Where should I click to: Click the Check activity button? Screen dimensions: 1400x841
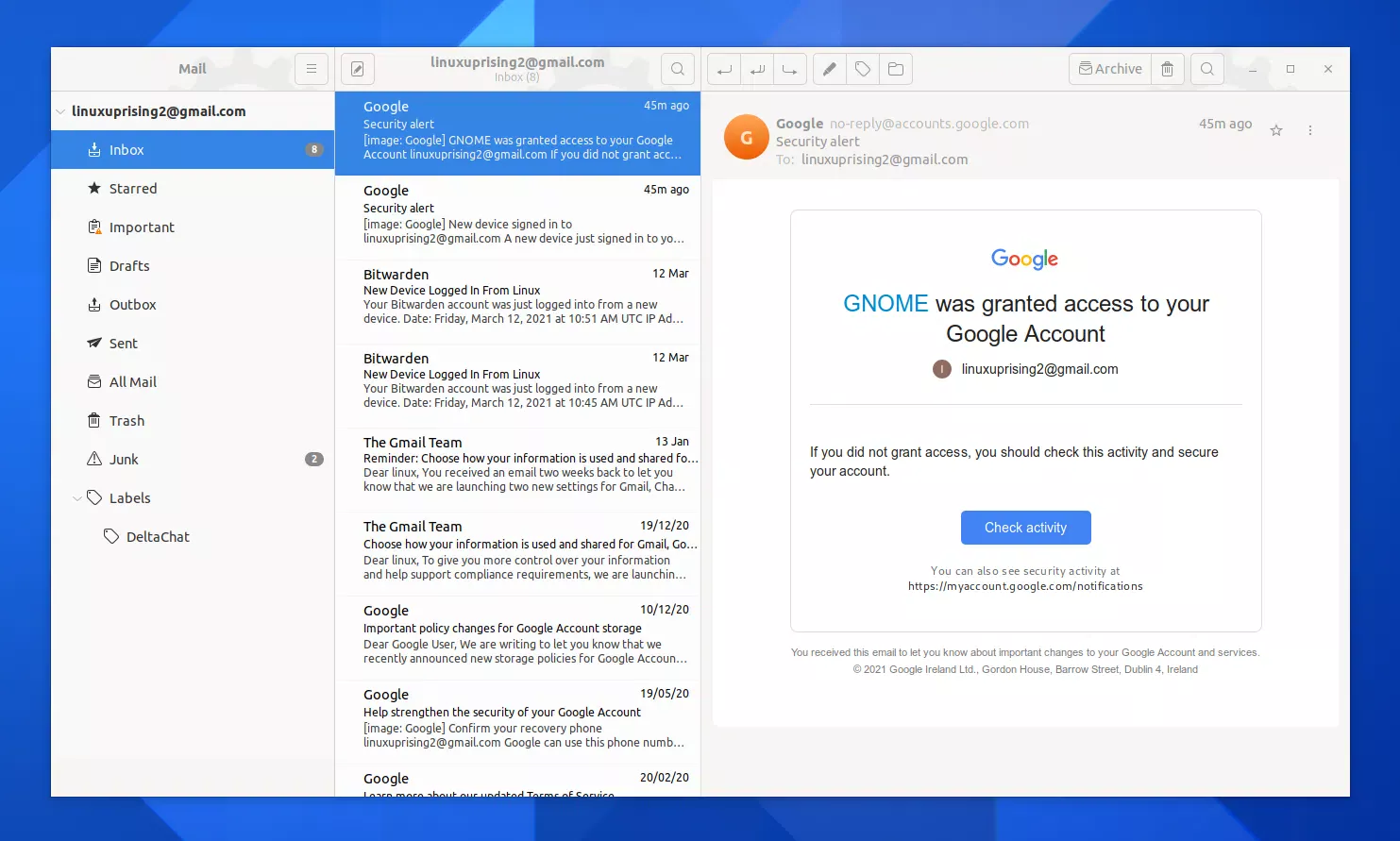(1025, 527)
